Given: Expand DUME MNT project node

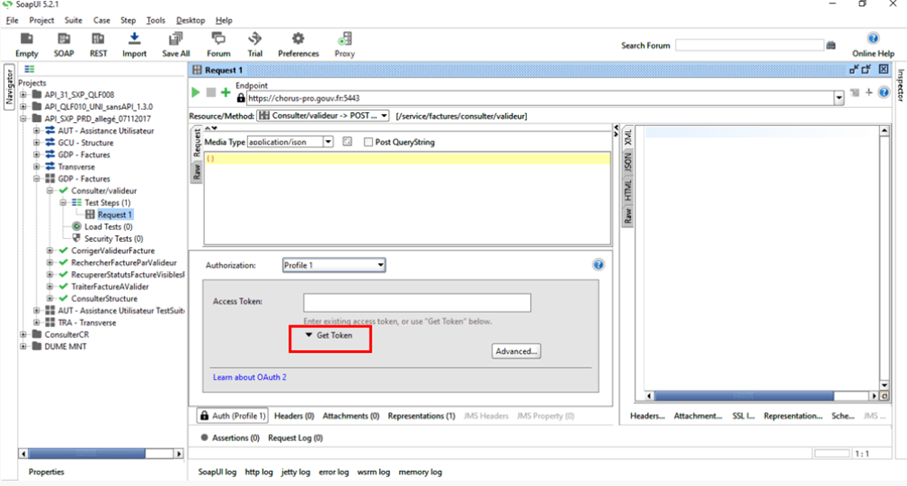Looking at the screenshot, I should pyautogui.click(x=23, y=347).
